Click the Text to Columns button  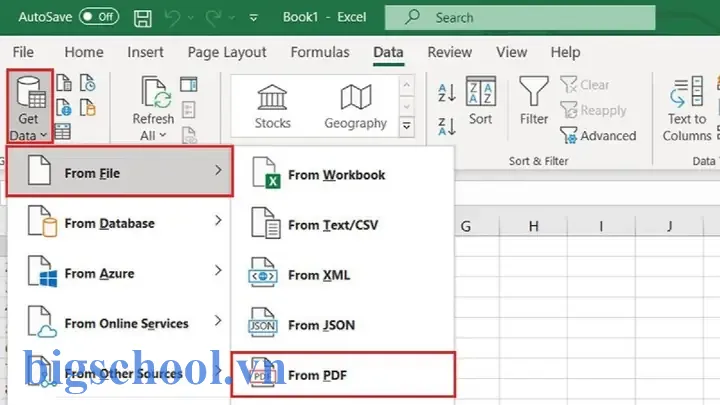pyautogui.click(x=687, y=109)
